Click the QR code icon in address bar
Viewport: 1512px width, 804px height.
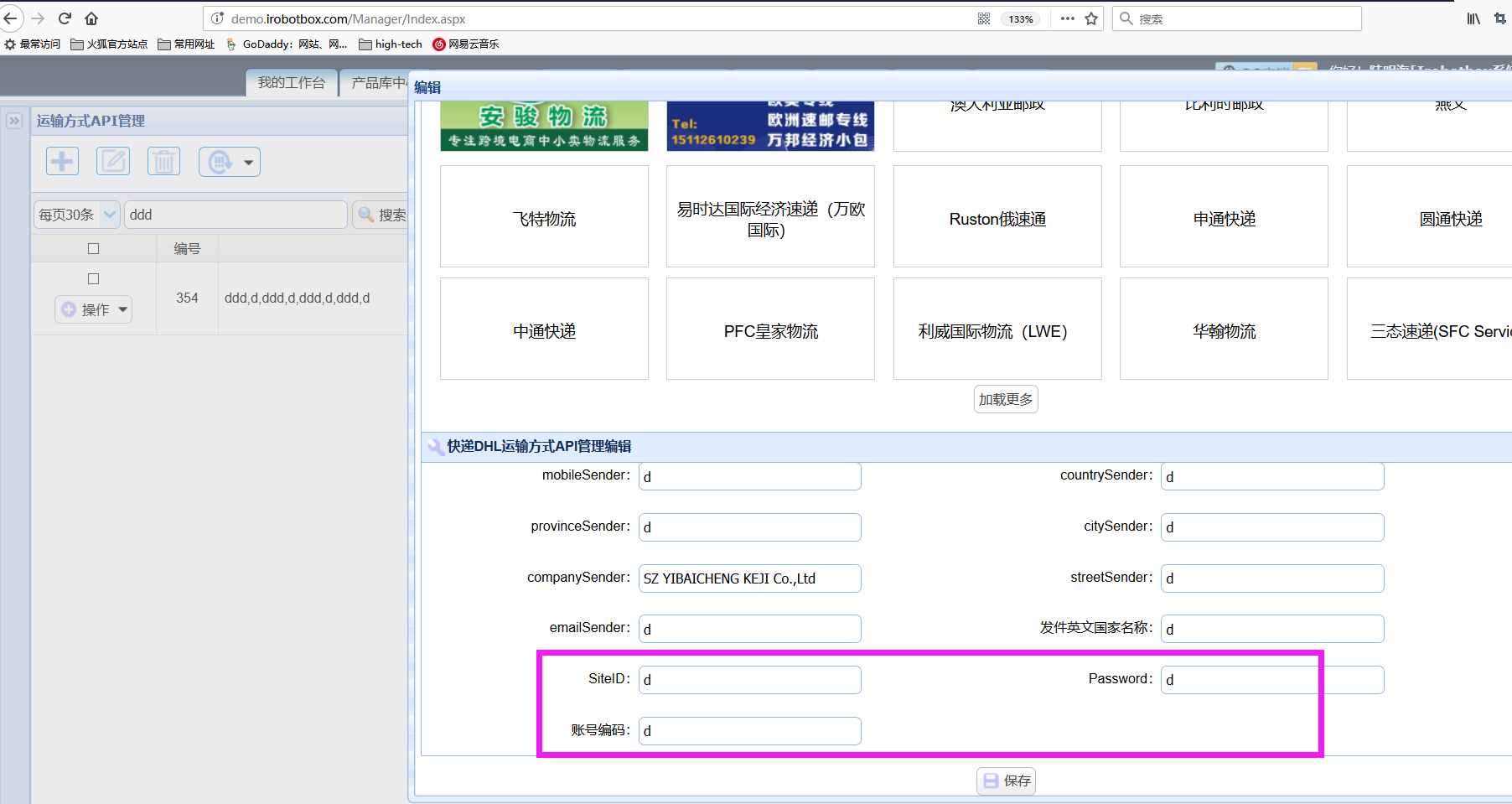point(984,18)
